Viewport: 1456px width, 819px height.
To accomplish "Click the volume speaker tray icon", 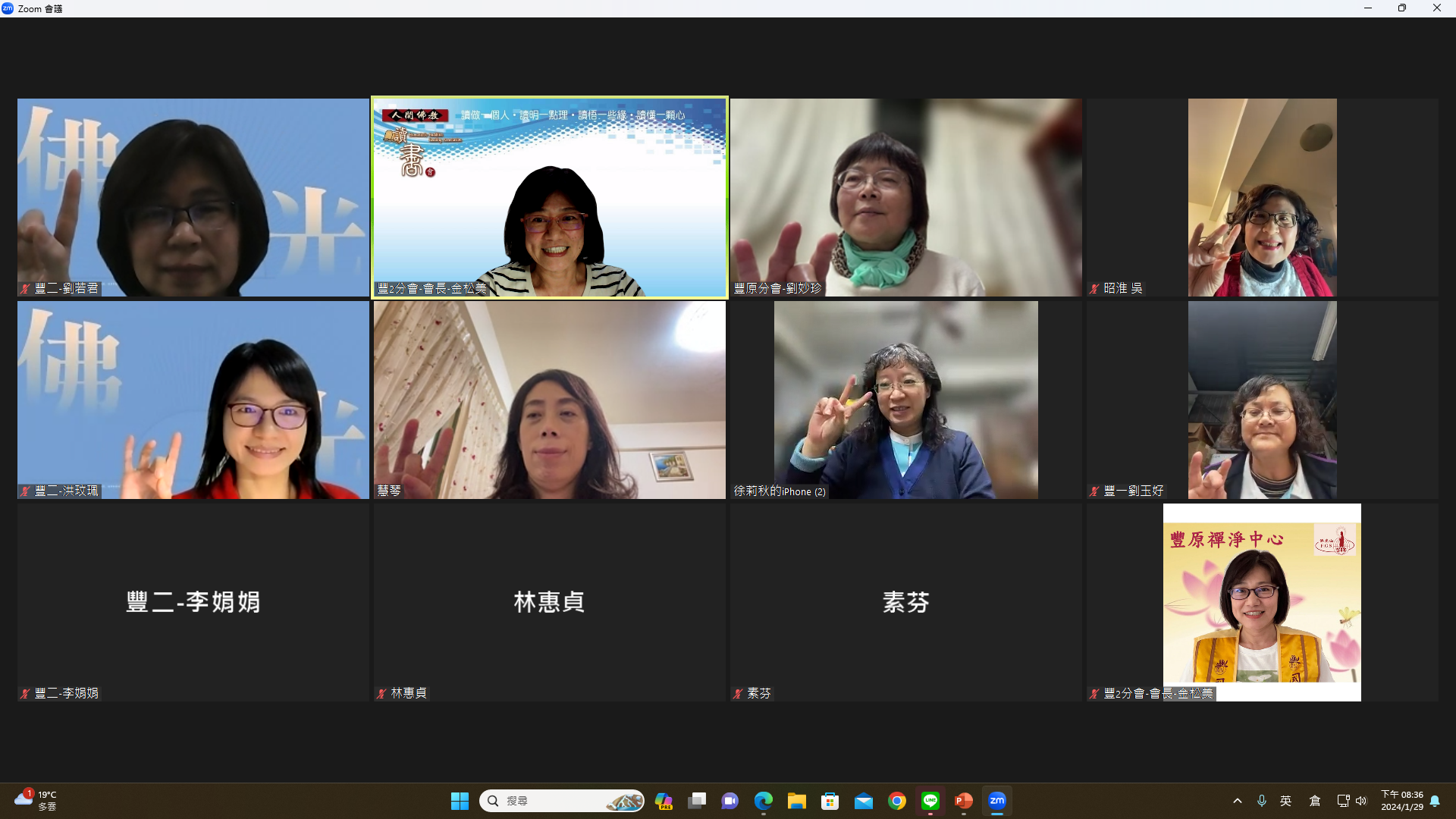I will click(x=1361, y=801).
